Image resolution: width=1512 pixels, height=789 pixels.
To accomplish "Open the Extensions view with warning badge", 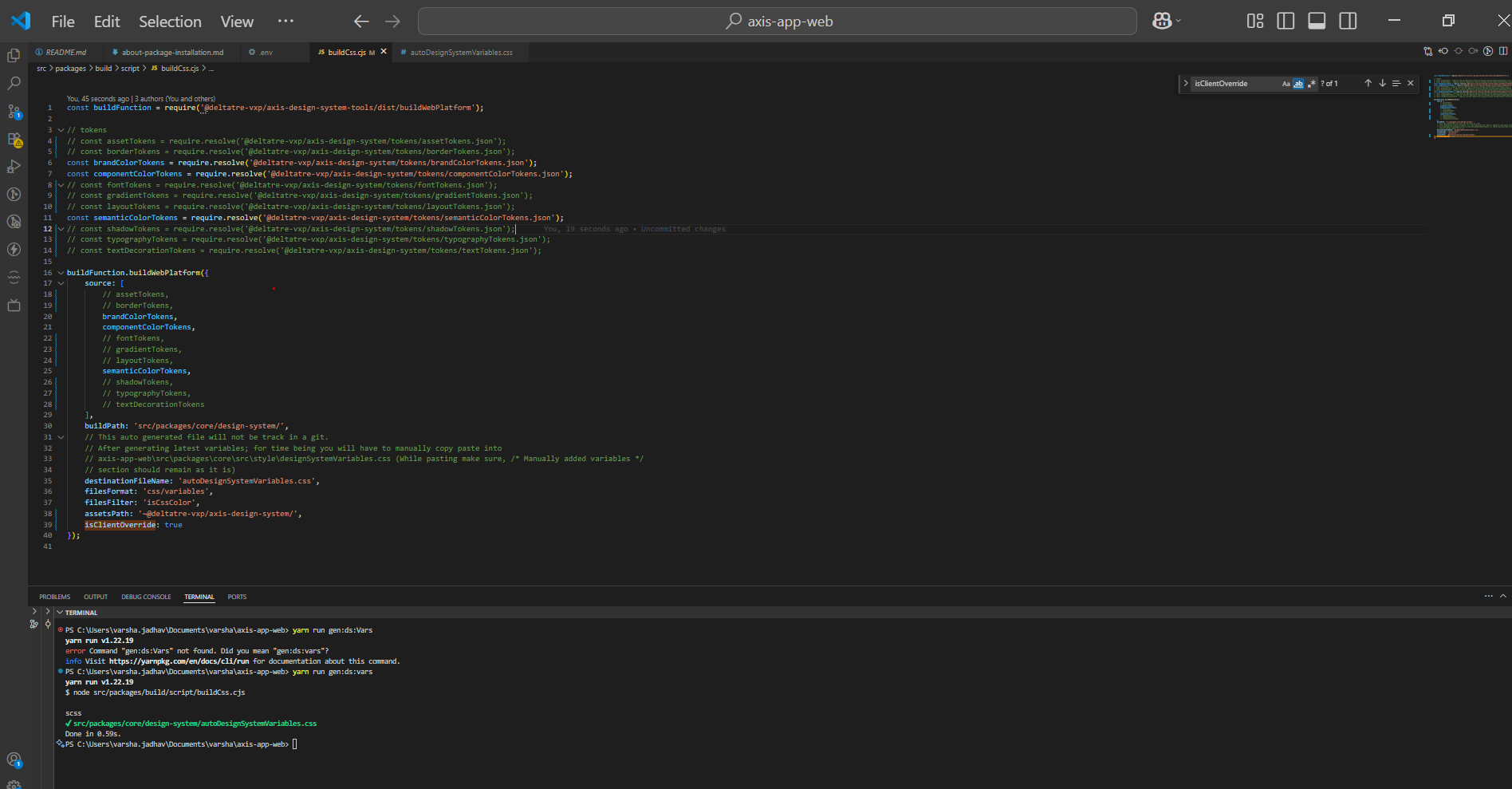I will [x=14, y=139].
